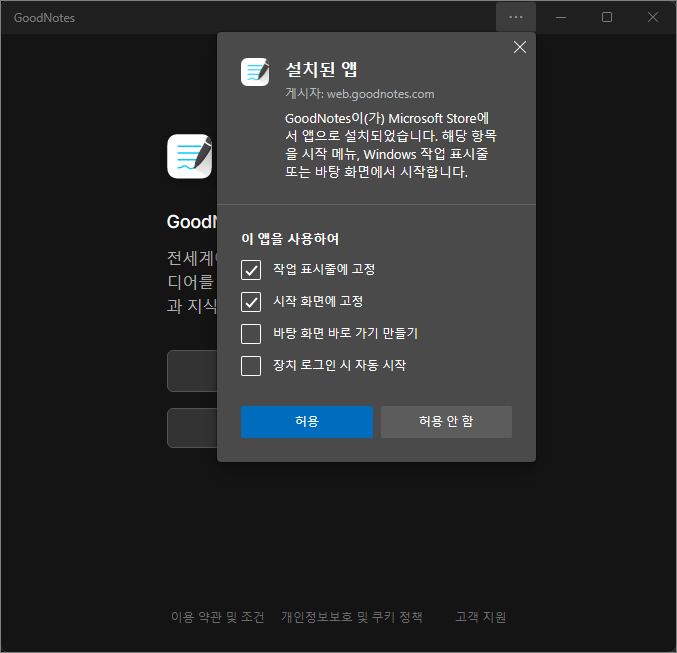Viewport: 677px width, 653px height.
Task: Open the three-dot menu in title bar
Action: pos(516,17)
